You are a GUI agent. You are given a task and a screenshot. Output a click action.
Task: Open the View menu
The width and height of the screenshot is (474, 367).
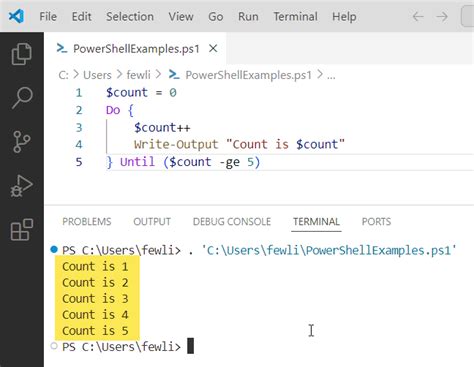pyautogui.click(x=181, y=16)
